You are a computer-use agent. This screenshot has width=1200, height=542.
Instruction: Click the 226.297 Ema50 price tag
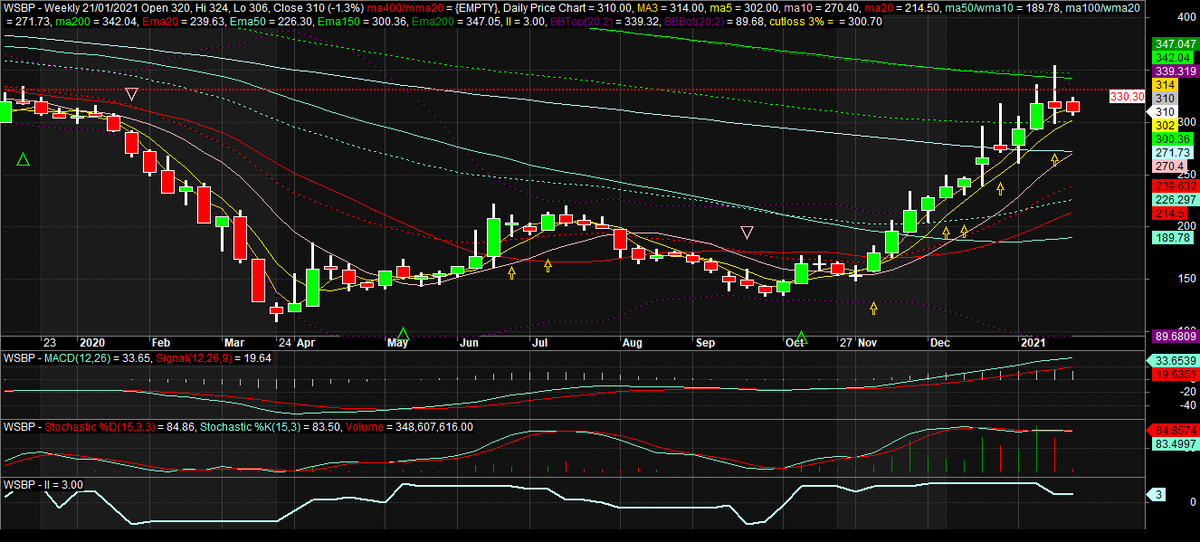point(1175,200)
